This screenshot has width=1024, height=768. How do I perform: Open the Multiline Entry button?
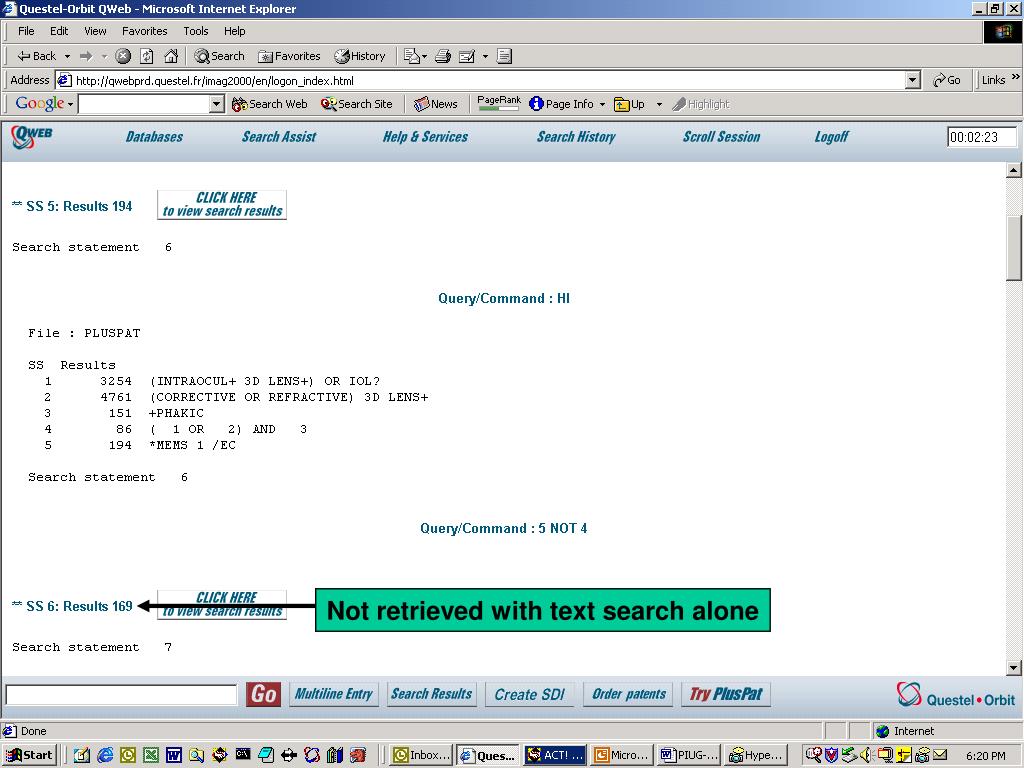pos(333,694)
